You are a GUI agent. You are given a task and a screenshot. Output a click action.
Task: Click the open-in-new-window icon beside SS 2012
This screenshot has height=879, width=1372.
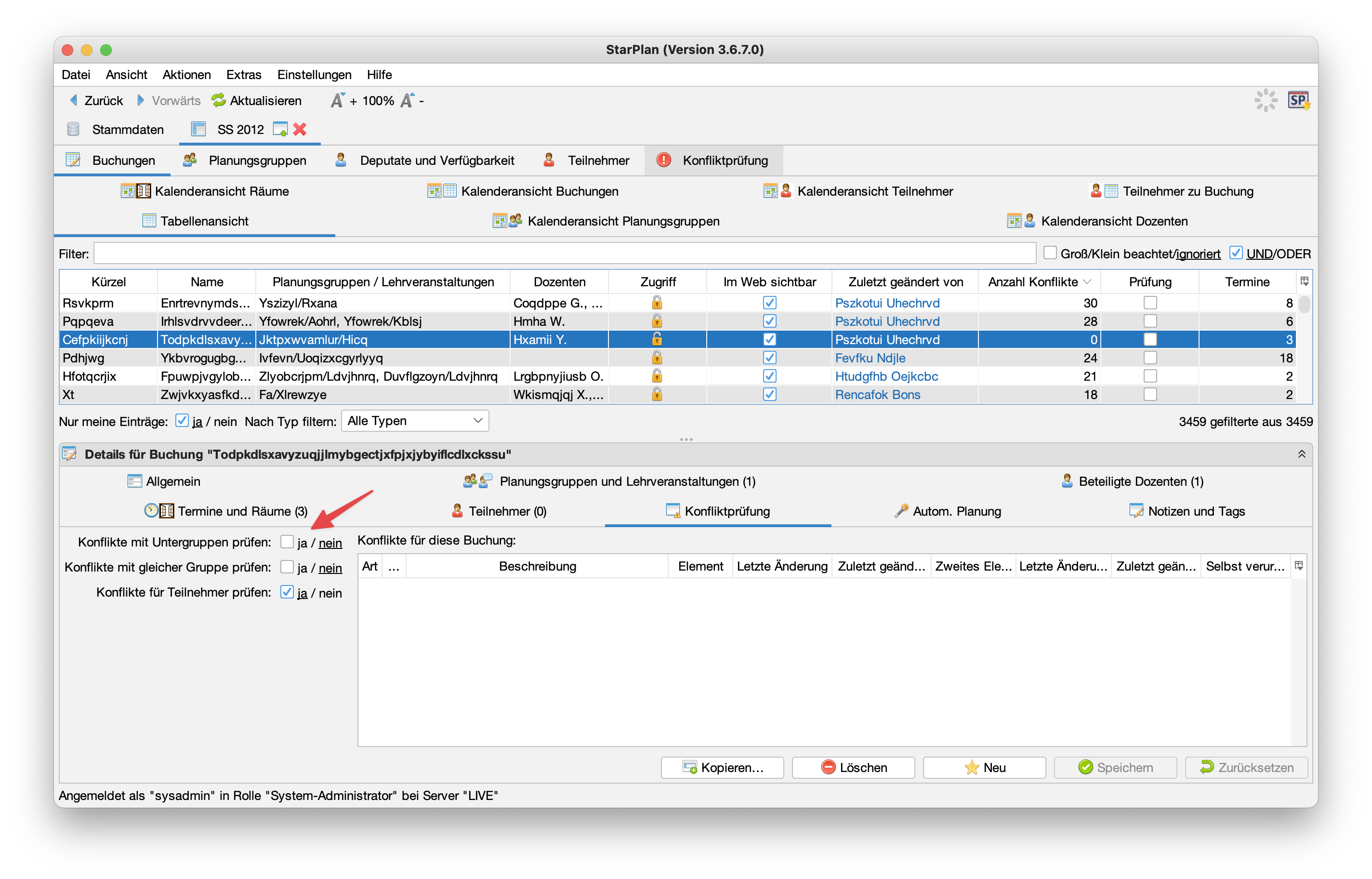point(280,130)
